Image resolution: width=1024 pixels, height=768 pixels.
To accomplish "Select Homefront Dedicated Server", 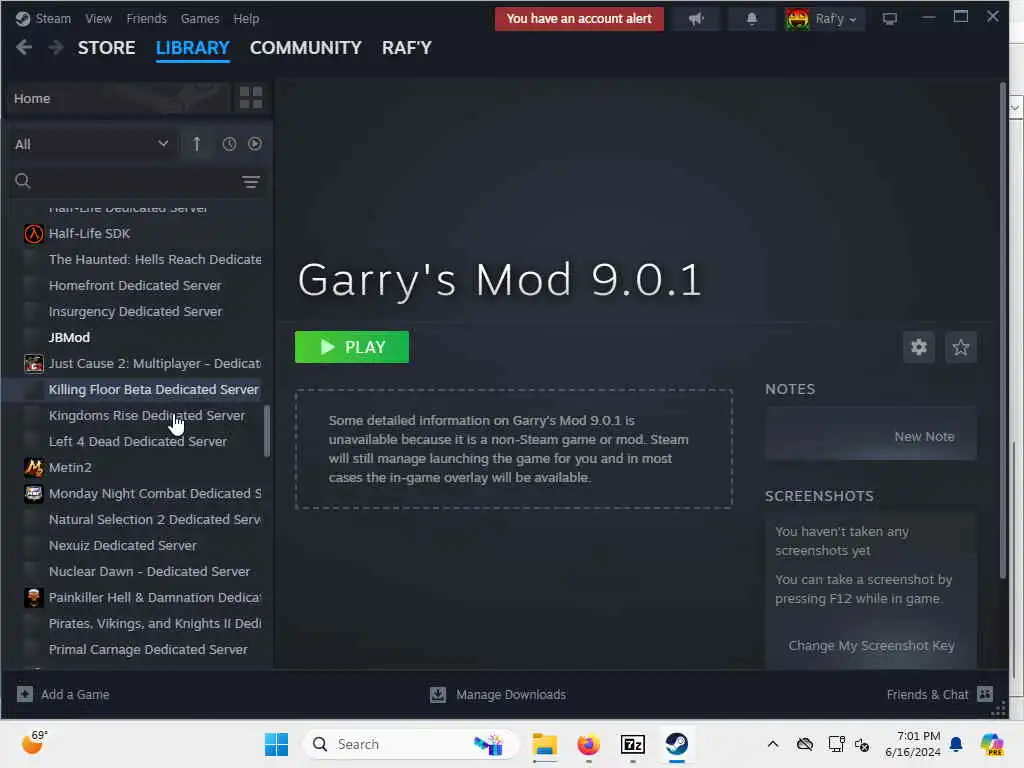I will (135, 285).
